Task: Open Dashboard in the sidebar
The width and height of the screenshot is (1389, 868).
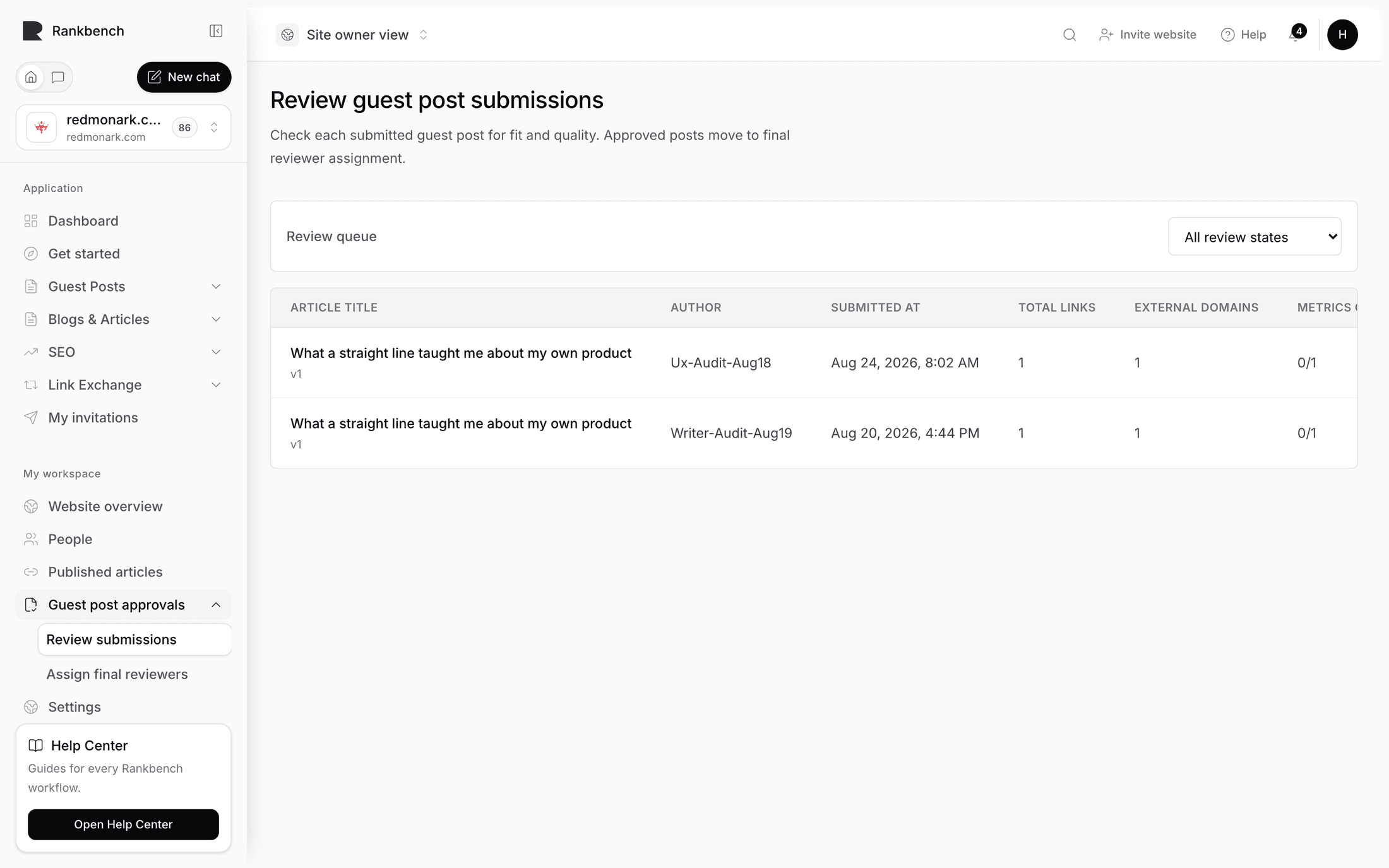Action: click(123, 221)
